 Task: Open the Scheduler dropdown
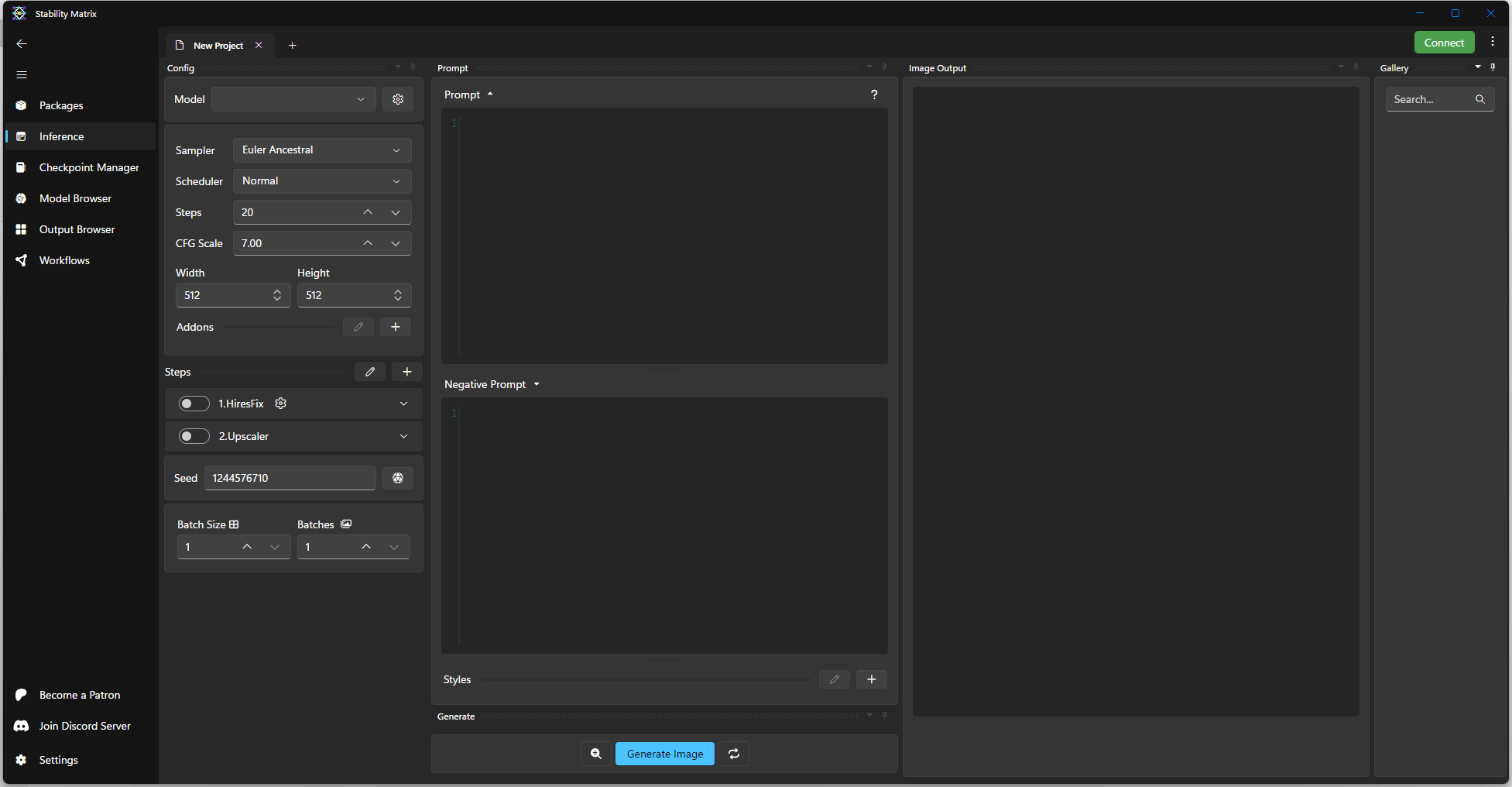(322, 181)
